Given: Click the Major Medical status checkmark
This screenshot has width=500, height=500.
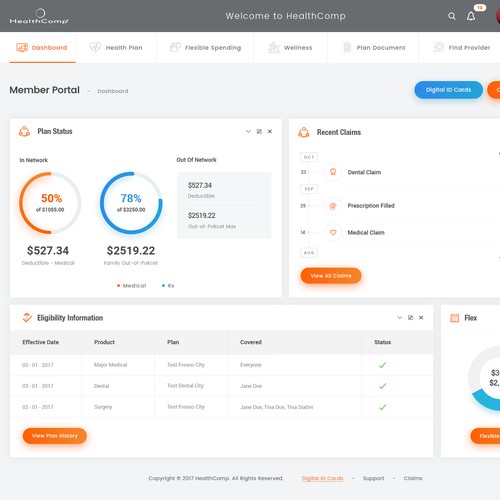Looking at the screenshot, I should (382, 365).
